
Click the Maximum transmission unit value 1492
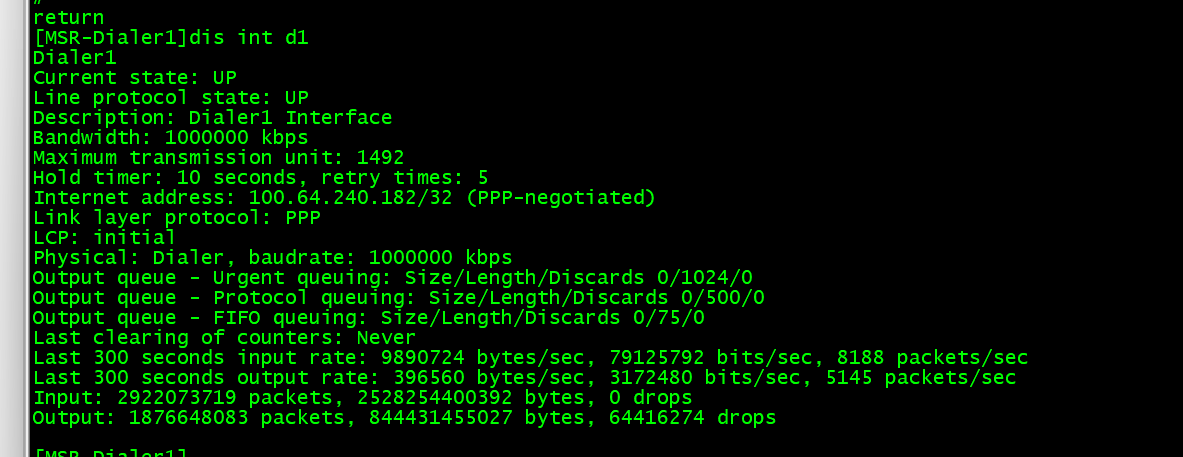coord(379,157)
